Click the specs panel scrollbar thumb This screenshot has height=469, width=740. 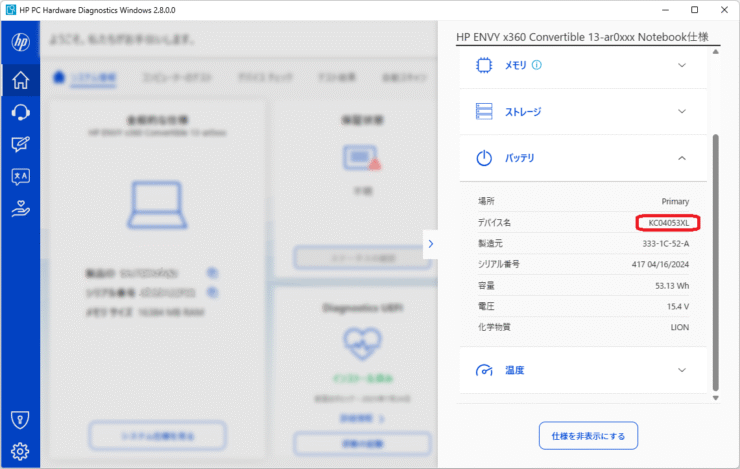pos(715,263)
